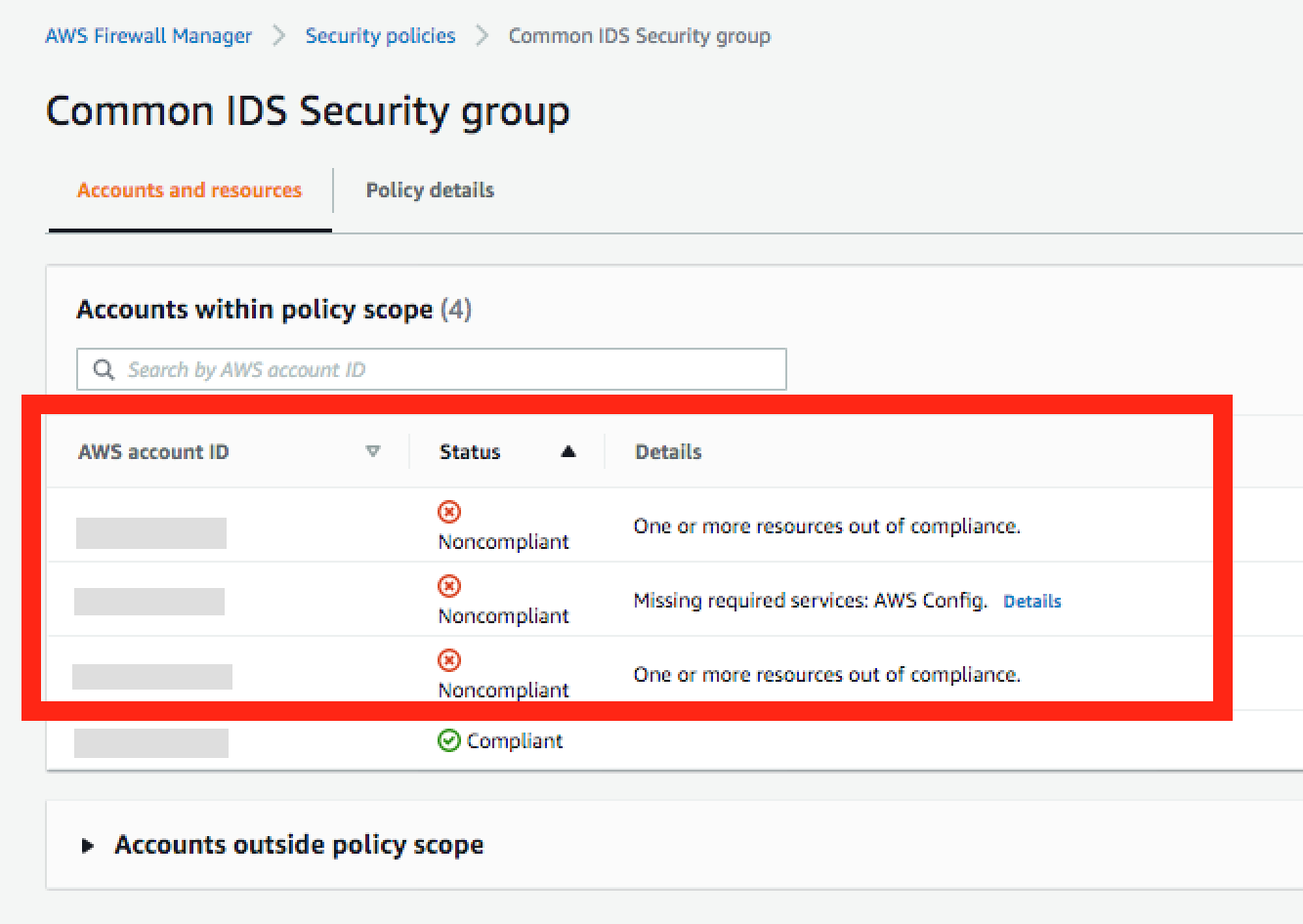Screen dimensions: 1303x924
Task: Click the red Noncompliant status icon in first row
Action: pyautogui.click(x=449, y=511)
